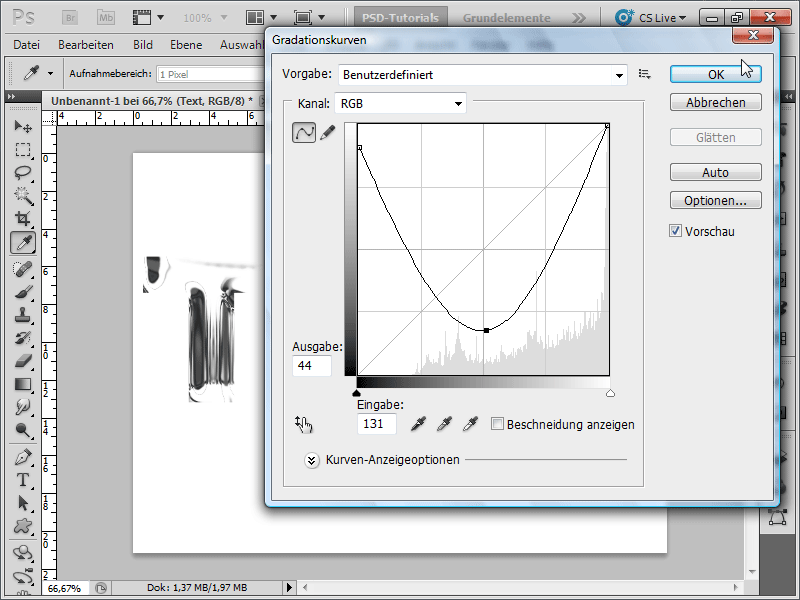Open the Bild menu
This screenshot has width=800, height=600.
pos(143,45)
